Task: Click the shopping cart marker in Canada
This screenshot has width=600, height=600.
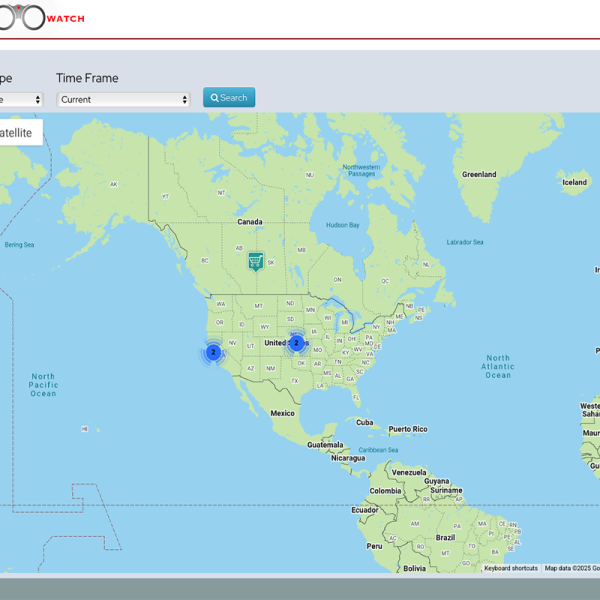Action: pos(256,261)
